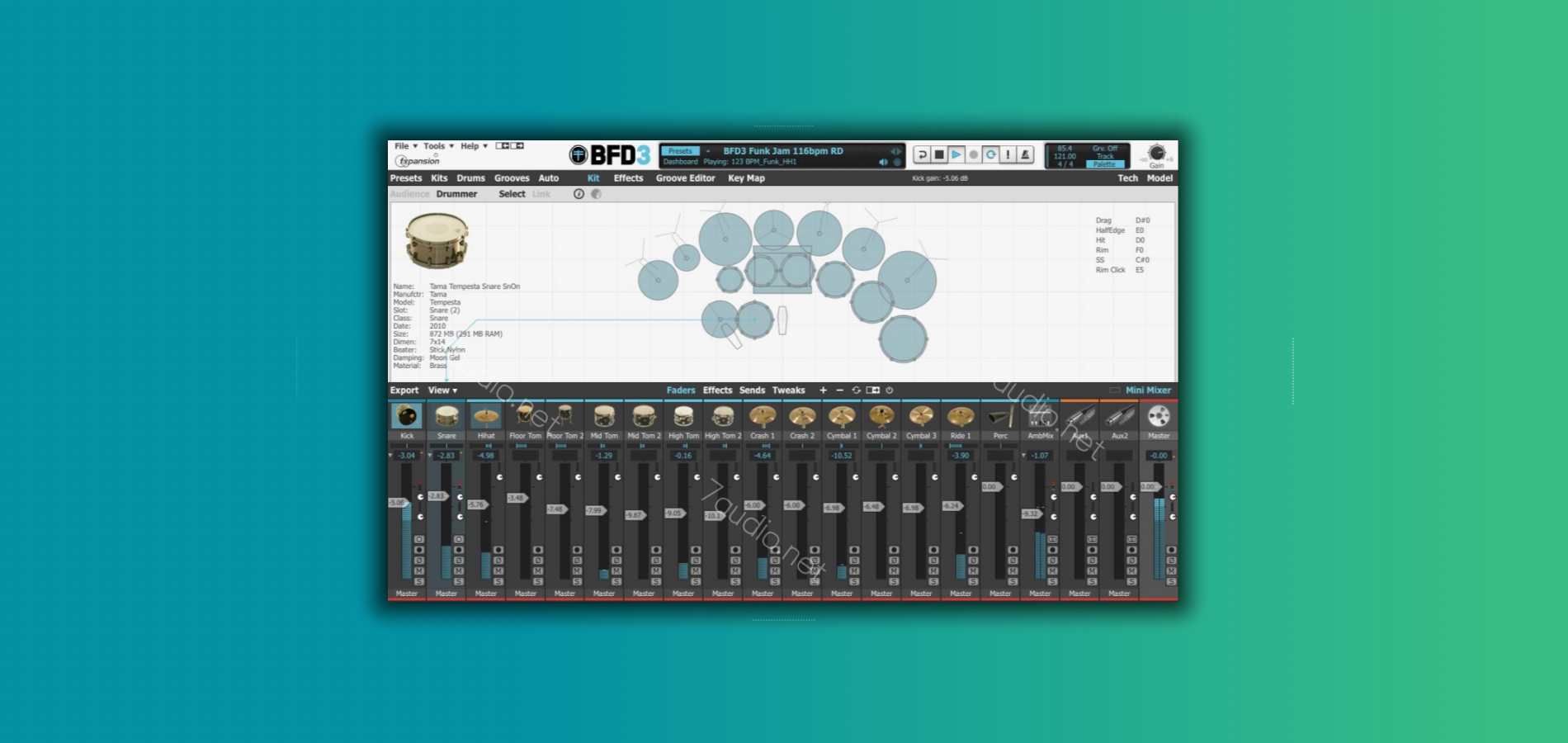
Task: Open the Kits browser tab
Action: pos(439,178)
